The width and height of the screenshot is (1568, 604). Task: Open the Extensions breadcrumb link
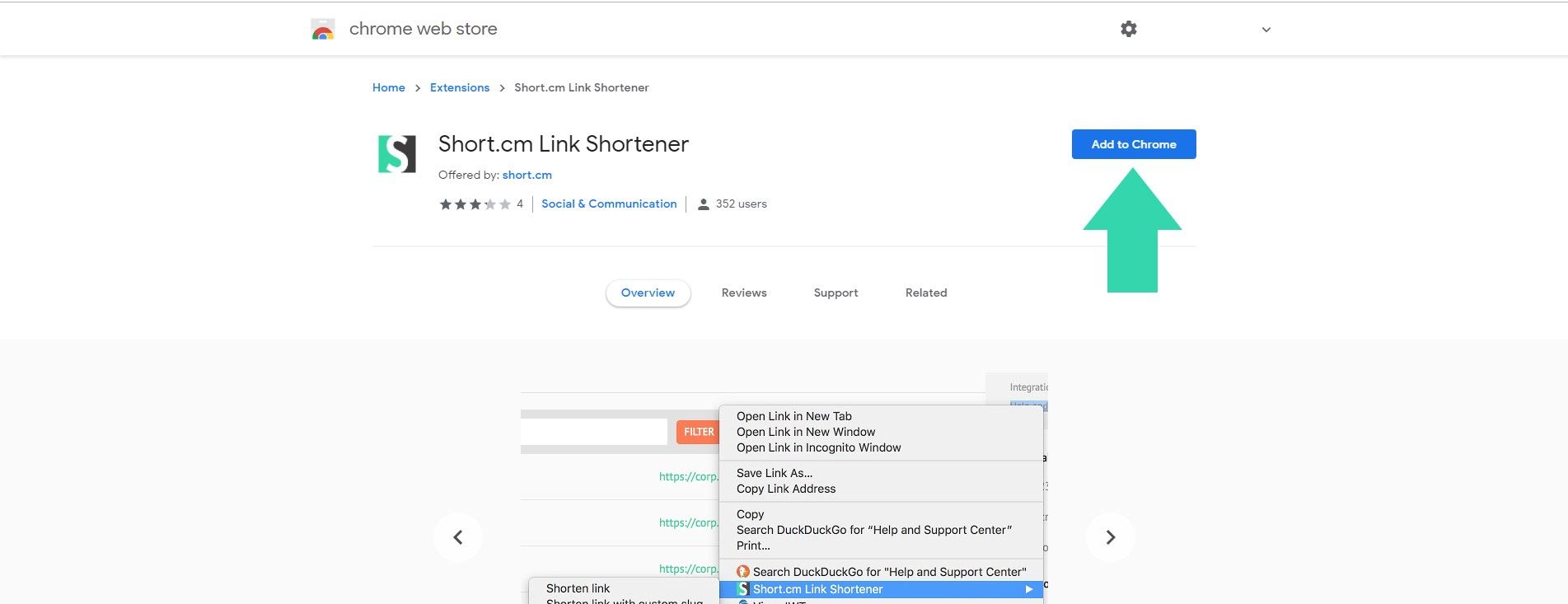(x=460, y=87)
